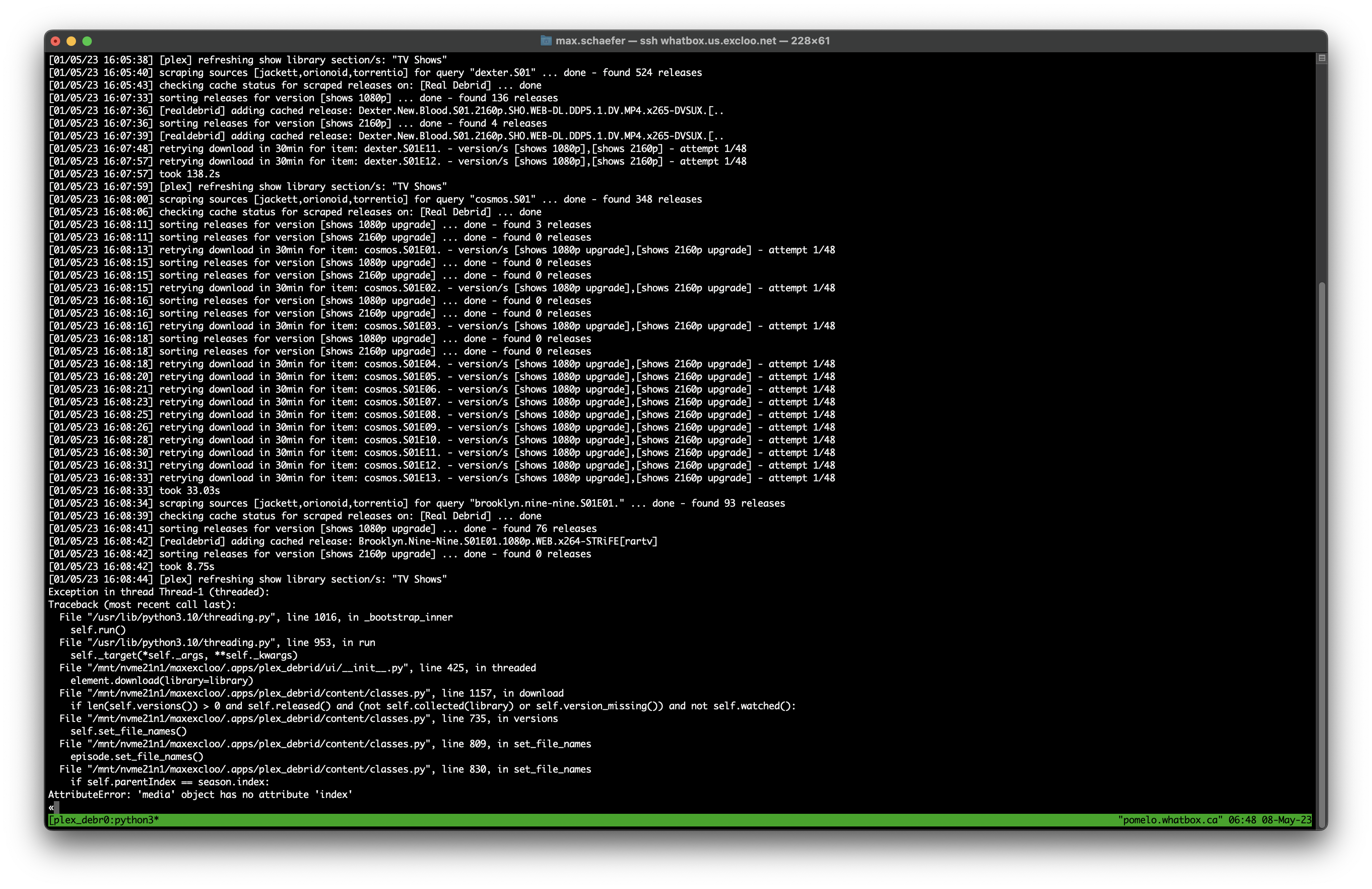Click the text "line 1157, in download"
This screenshot has height=889, width=1372.
[503, 693]
